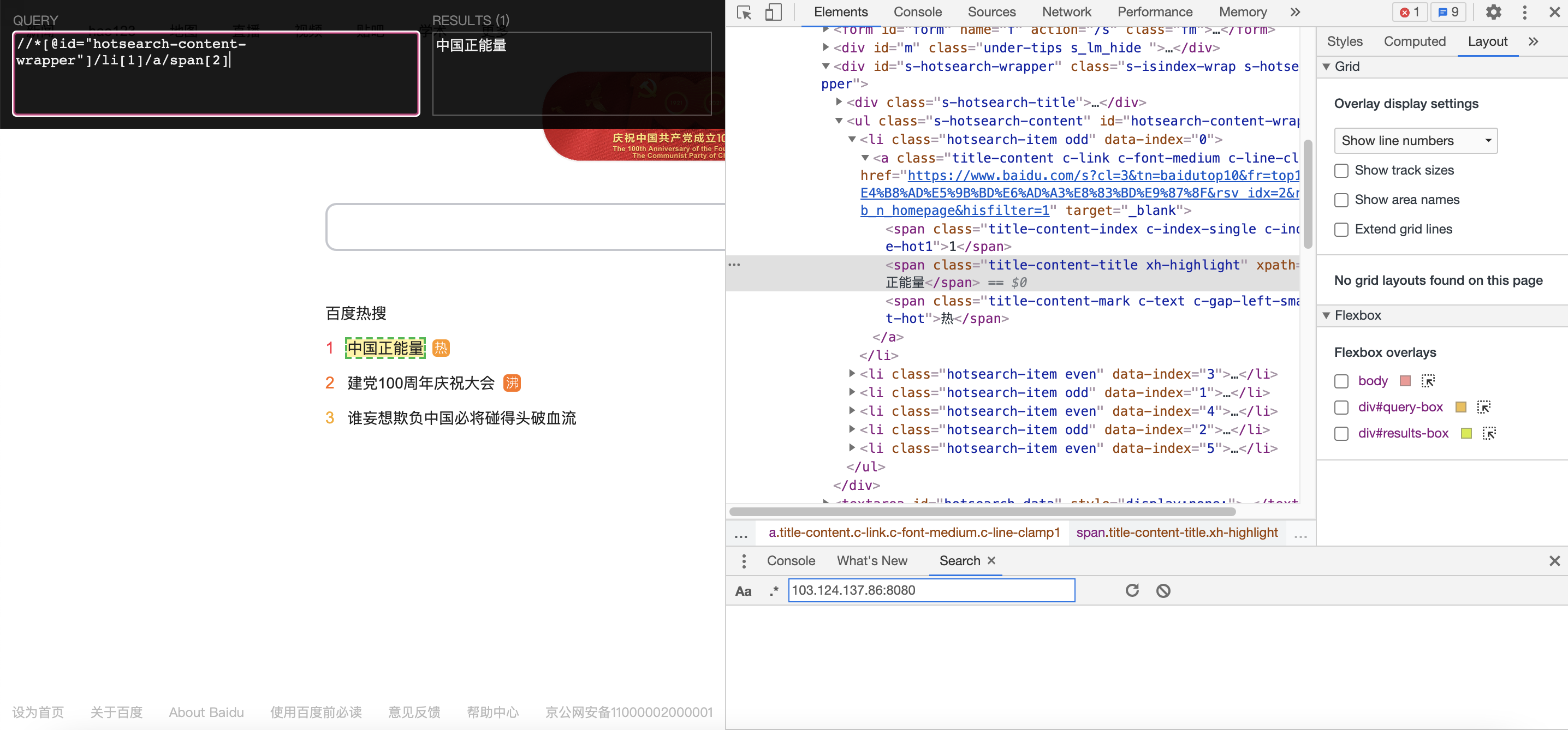
Task: Enable Show area names checkbox
Action: point(1341,200)
